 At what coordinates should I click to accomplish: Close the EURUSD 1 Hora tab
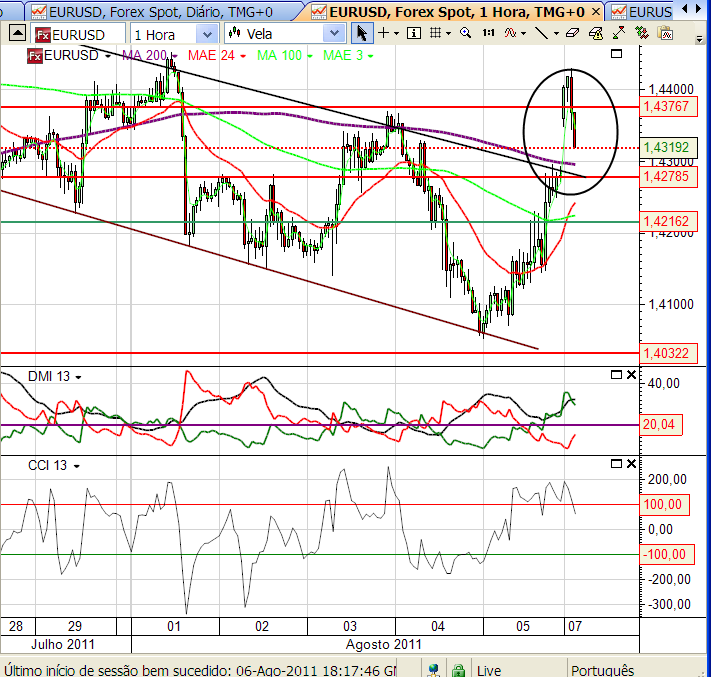[596, 12]
